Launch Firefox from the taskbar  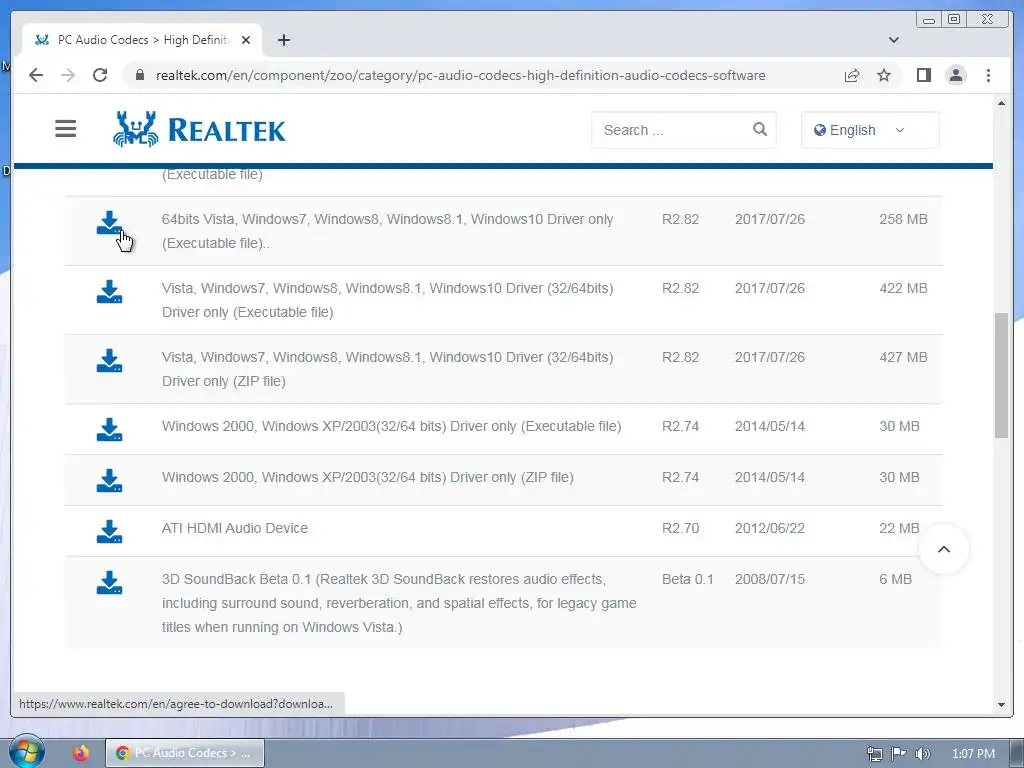click(81, 753)
